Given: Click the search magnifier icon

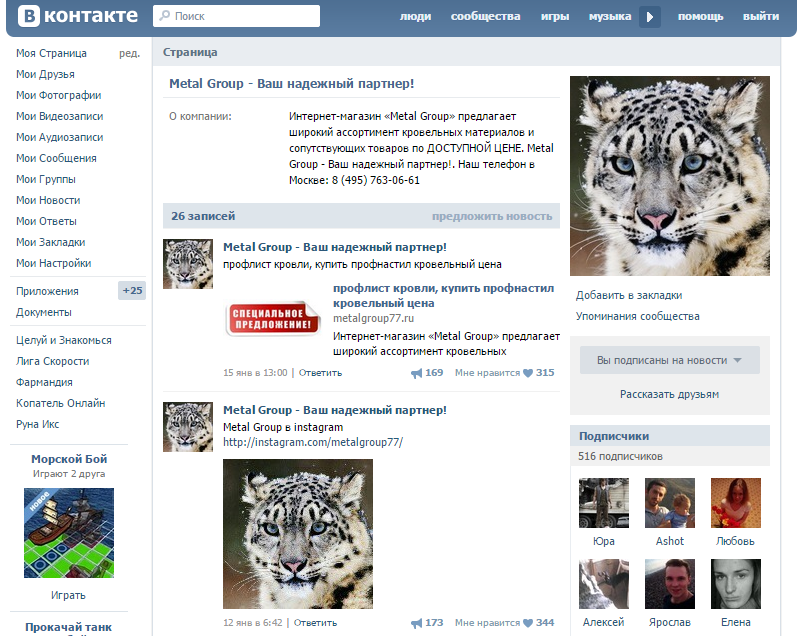Looking at the screenshot, I should click(164, 16).
